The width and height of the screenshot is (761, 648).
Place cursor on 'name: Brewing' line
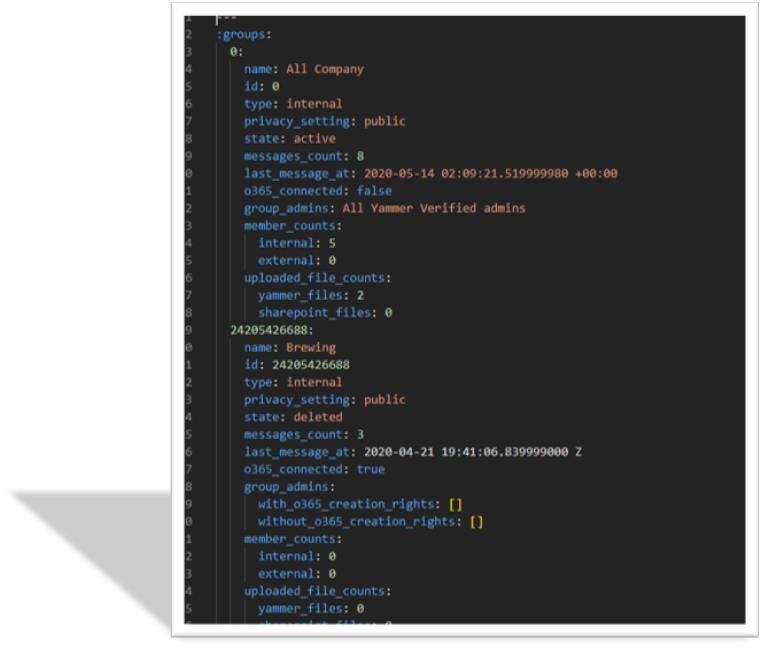click(293, 347)
